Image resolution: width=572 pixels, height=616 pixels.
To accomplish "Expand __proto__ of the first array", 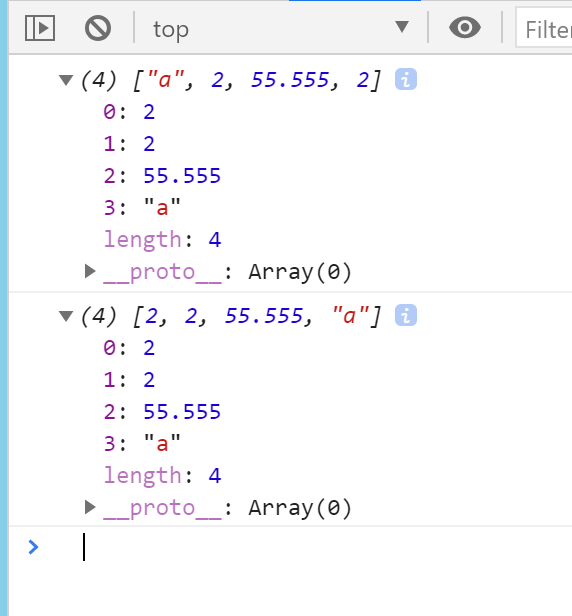I will pyautogui.click(x=90, y=271).
